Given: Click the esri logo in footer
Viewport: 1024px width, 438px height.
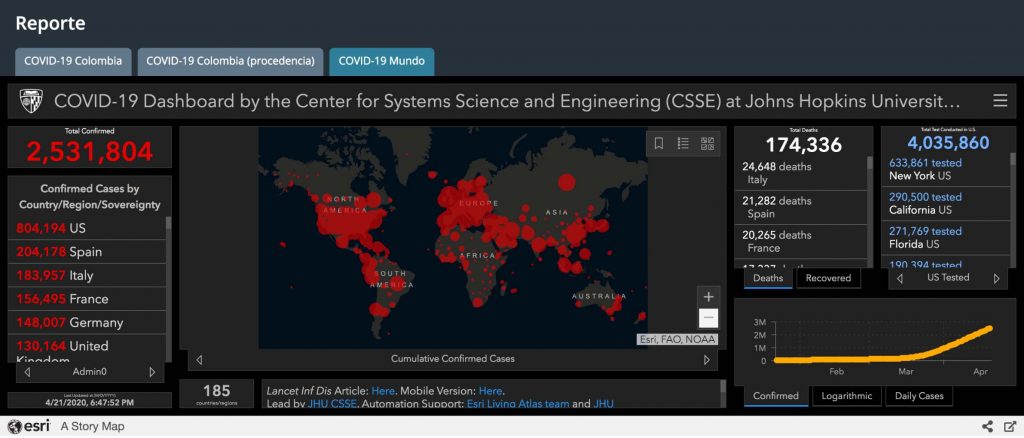Looking at the screenshot, I should click(x=29, y=427).
